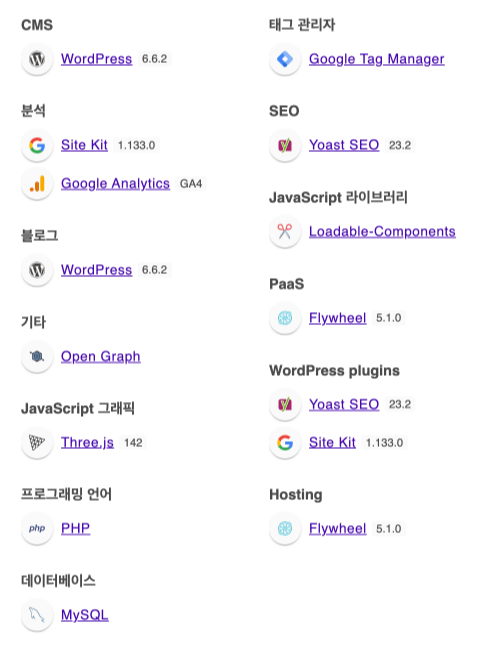
Task: Click the 142 version badge beside Three.js
Action: [133, 443]
